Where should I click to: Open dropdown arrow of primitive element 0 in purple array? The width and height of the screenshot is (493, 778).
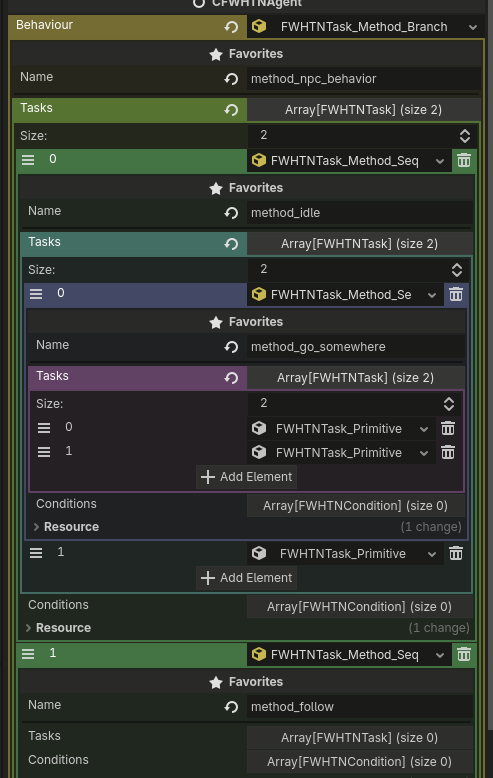(x=424, y=429)
